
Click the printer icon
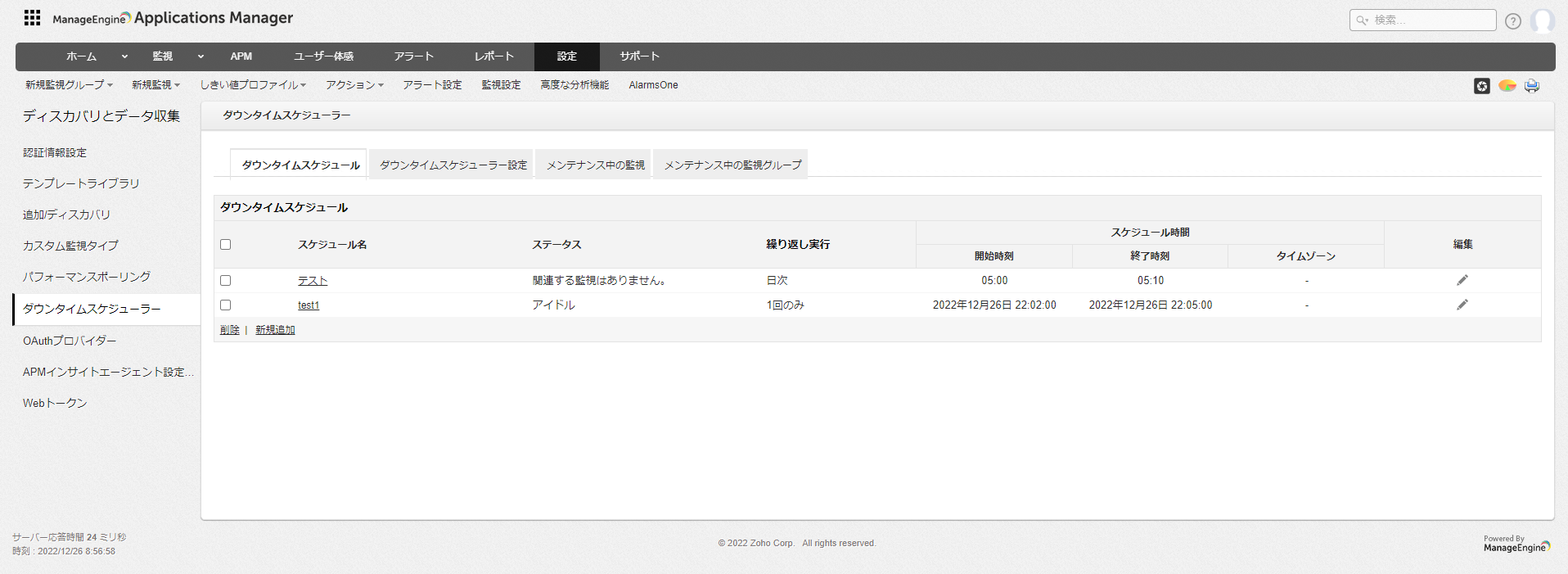pyautogui.click(x=1531, y=86)
